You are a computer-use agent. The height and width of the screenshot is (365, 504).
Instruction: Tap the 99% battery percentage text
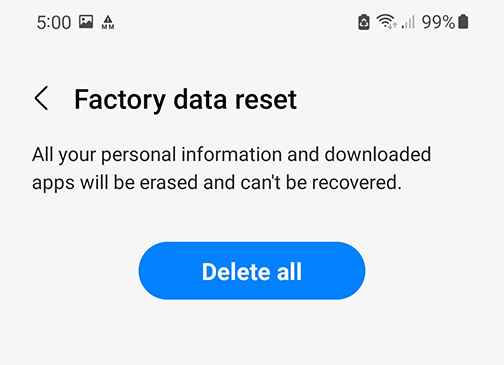pyautogui.click(x=438, y=22)
